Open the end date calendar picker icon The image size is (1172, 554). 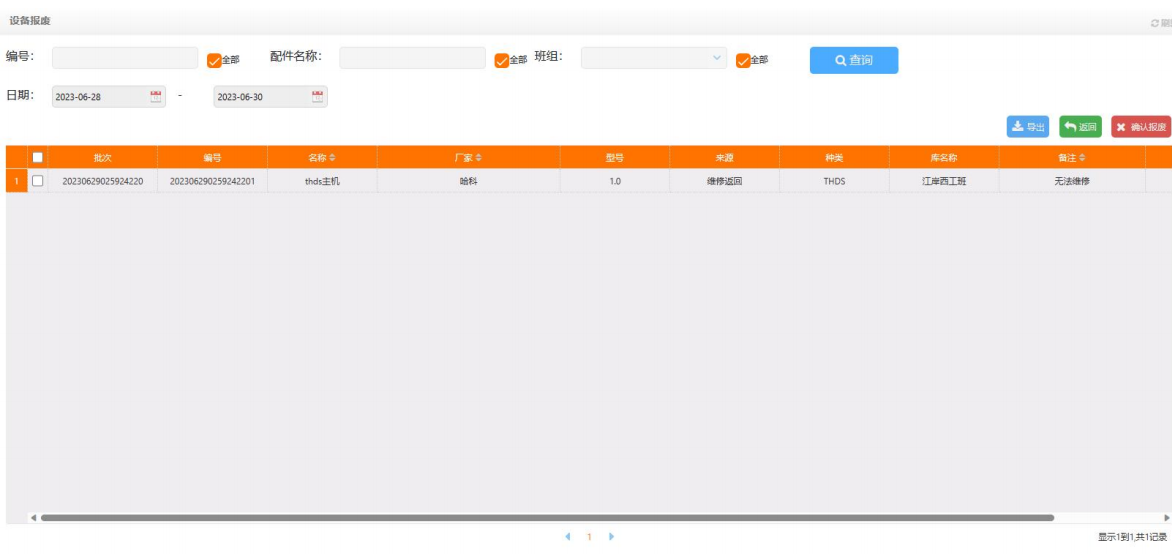click(317, 97)
